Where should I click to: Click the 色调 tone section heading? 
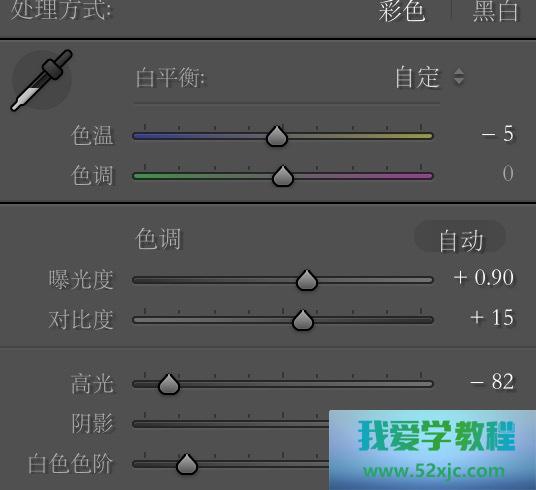(158, 238)
